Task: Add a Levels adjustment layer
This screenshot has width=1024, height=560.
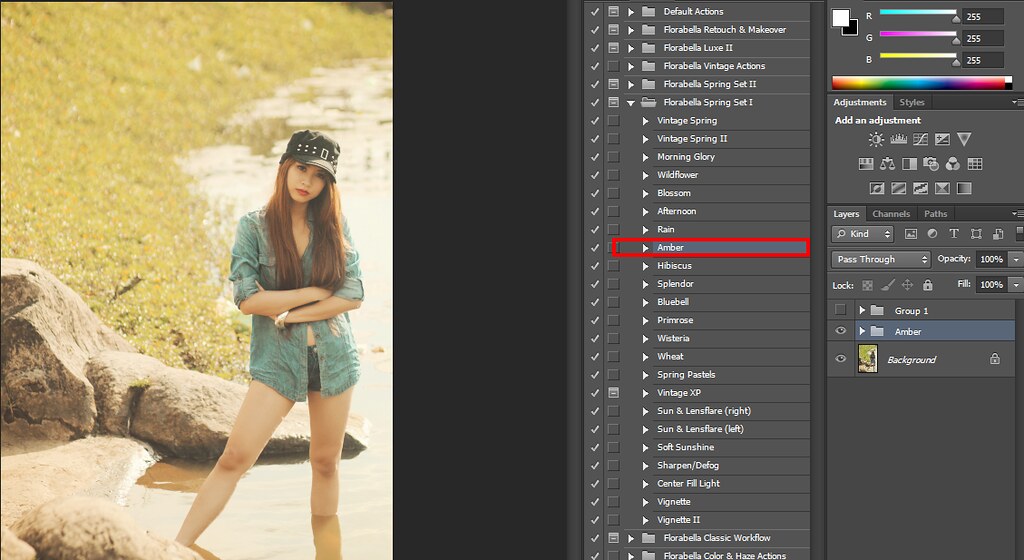Action: (898, 139)
